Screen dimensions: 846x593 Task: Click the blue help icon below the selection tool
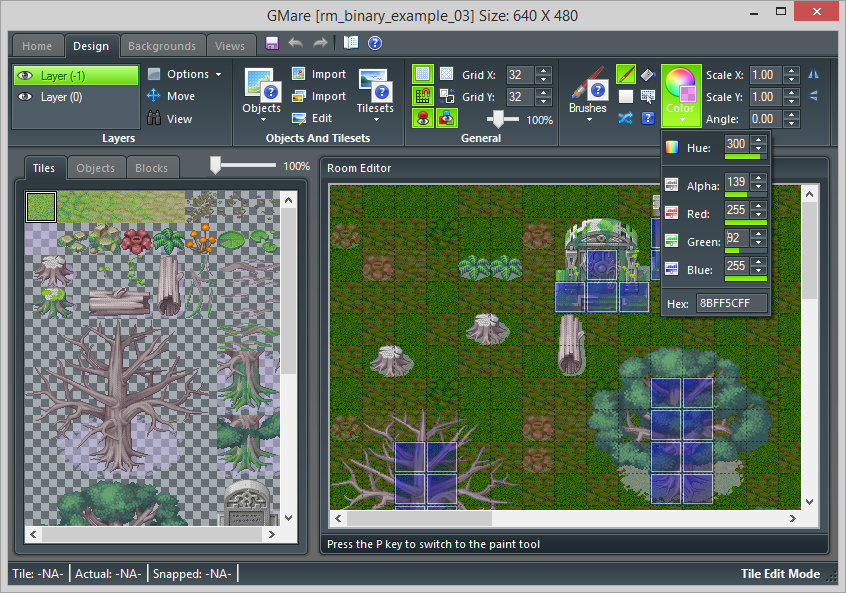[648, 118]
